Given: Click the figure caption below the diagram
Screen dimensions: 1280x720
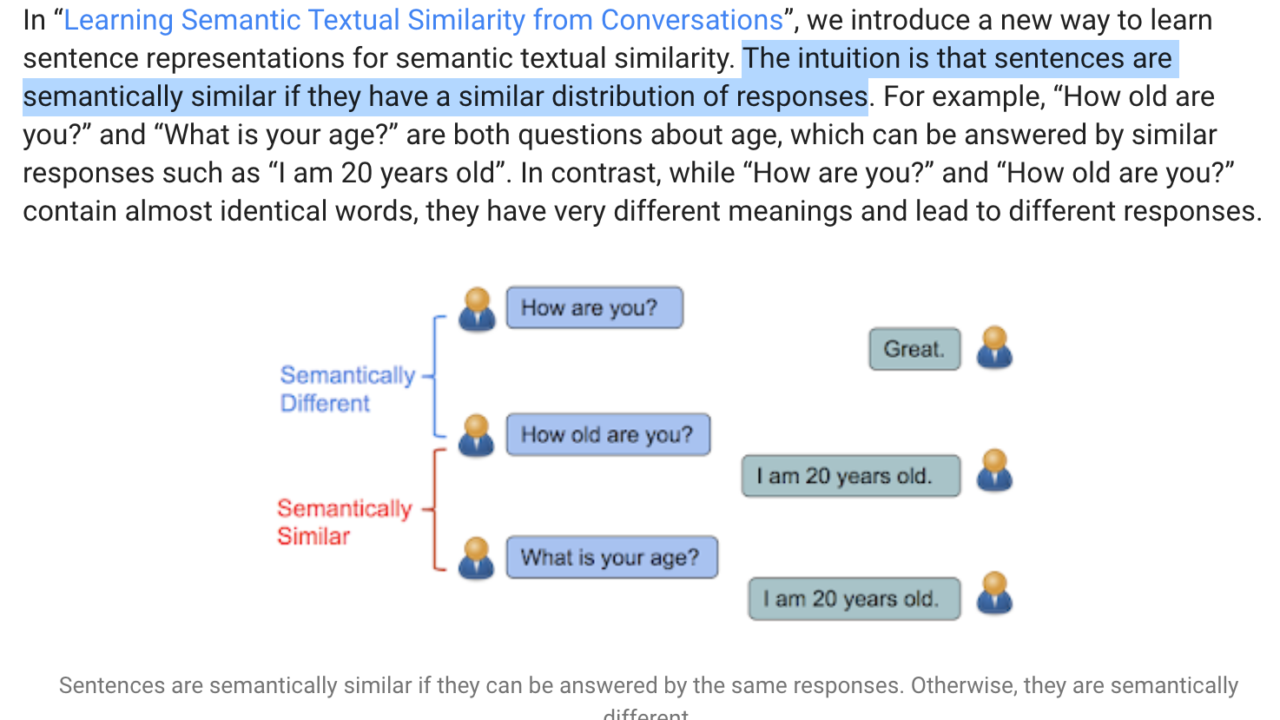Looking at the screenshot, I should click(648, 697).
